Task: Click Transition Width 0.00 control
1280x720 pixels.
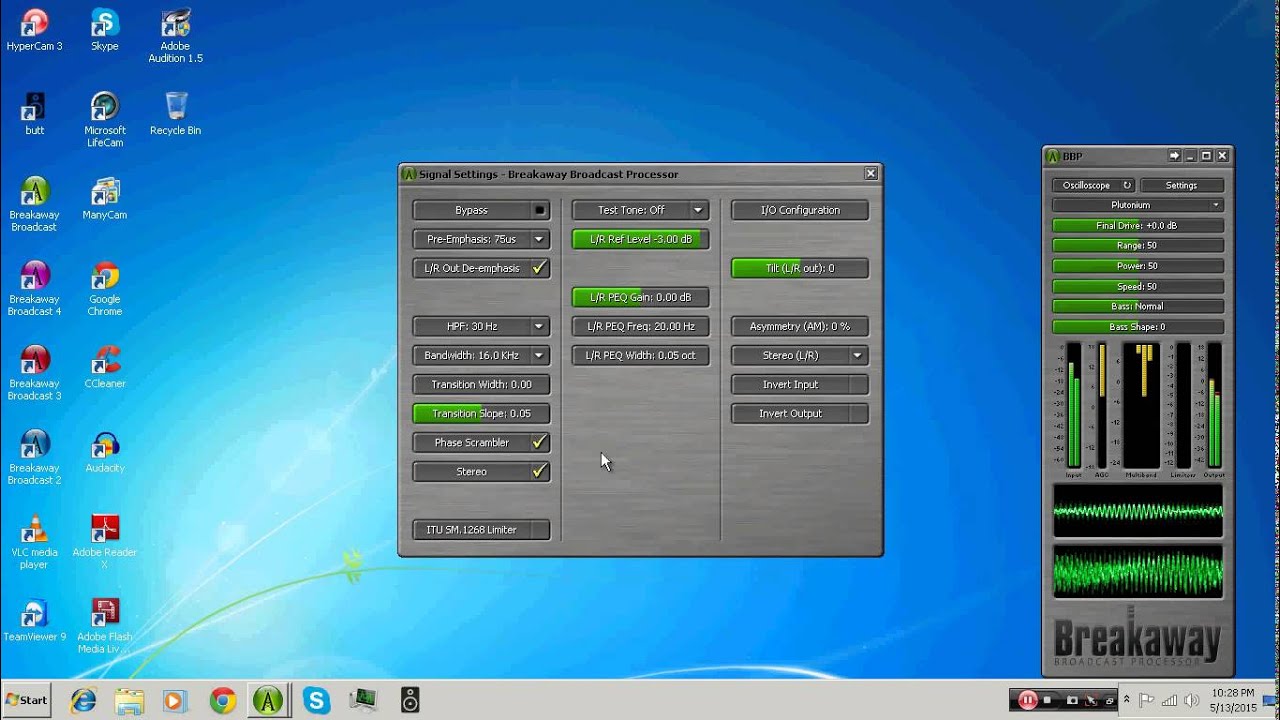Action: (x=481, y=384)
